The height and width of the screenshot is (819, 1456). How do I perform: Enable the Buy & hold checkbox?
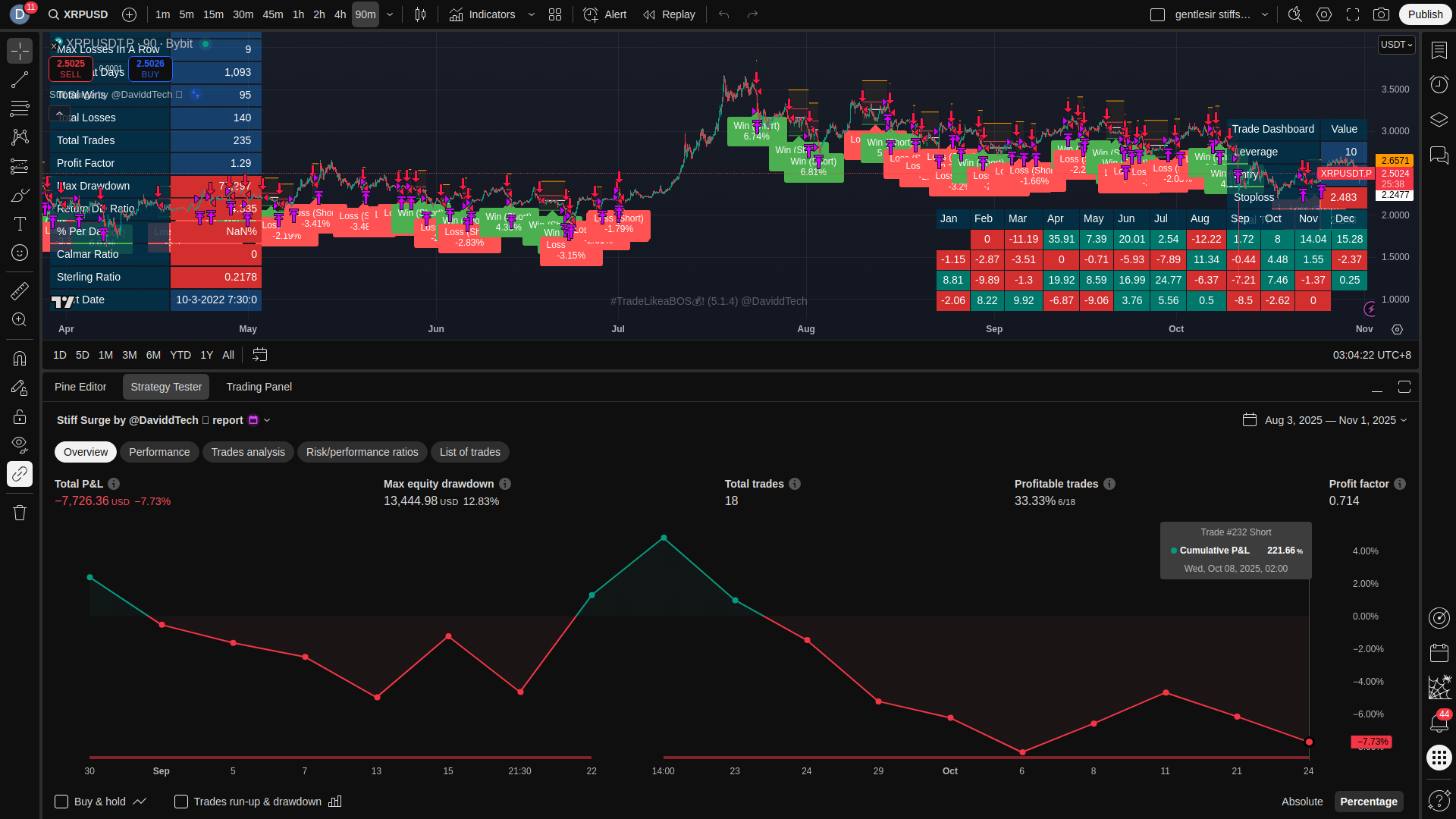pyautogui.click(x=61, y=802)
